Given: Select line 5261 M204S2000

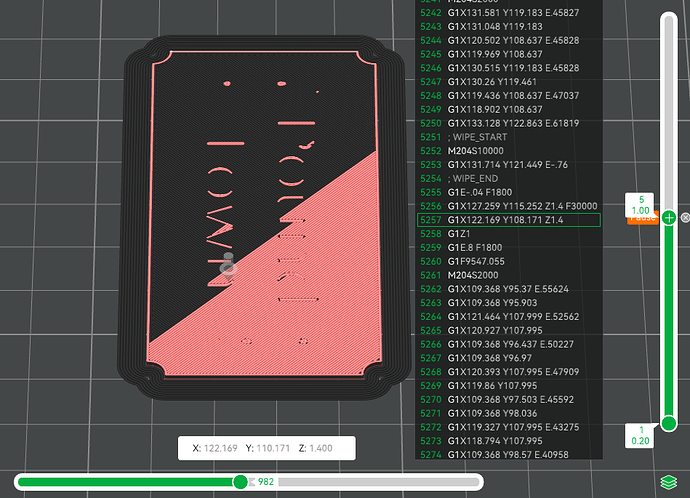Looking at the screenshot, I should point(509,275).
